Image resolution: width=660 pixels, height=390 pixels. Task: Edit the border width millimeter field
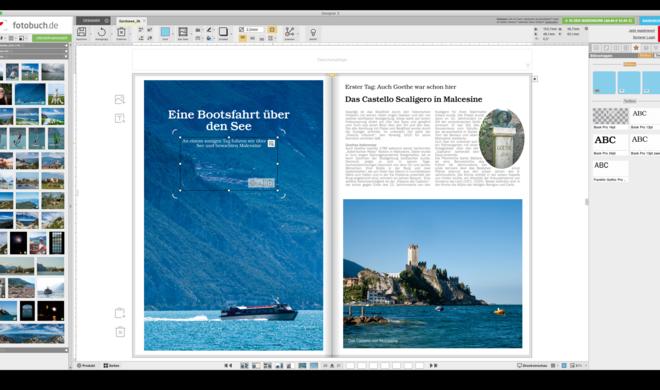tap(254, 29)
